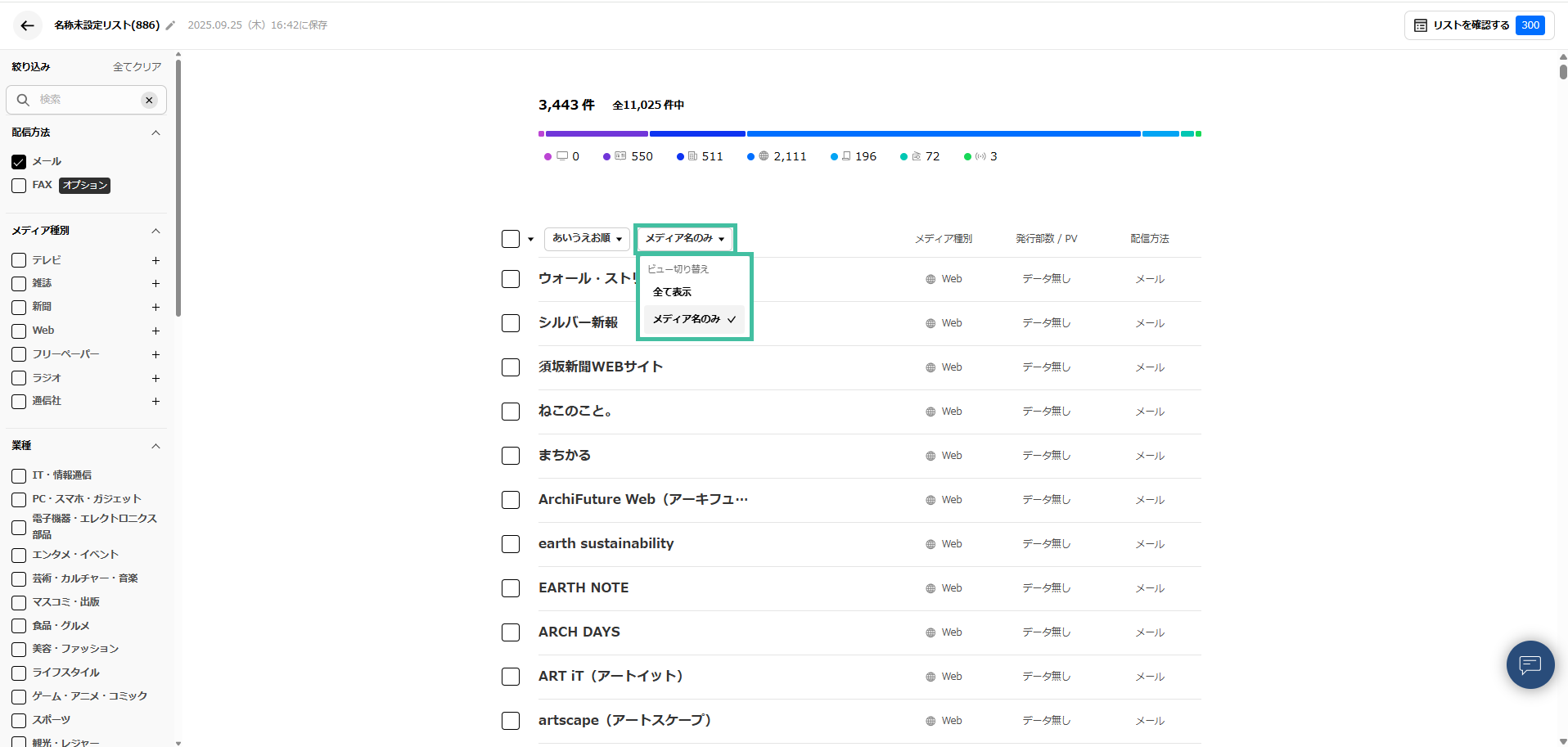Click the pencil icon to rename the list
Image resolution: width=1568 pixels, height=747 pixels.
pos(169,25)
